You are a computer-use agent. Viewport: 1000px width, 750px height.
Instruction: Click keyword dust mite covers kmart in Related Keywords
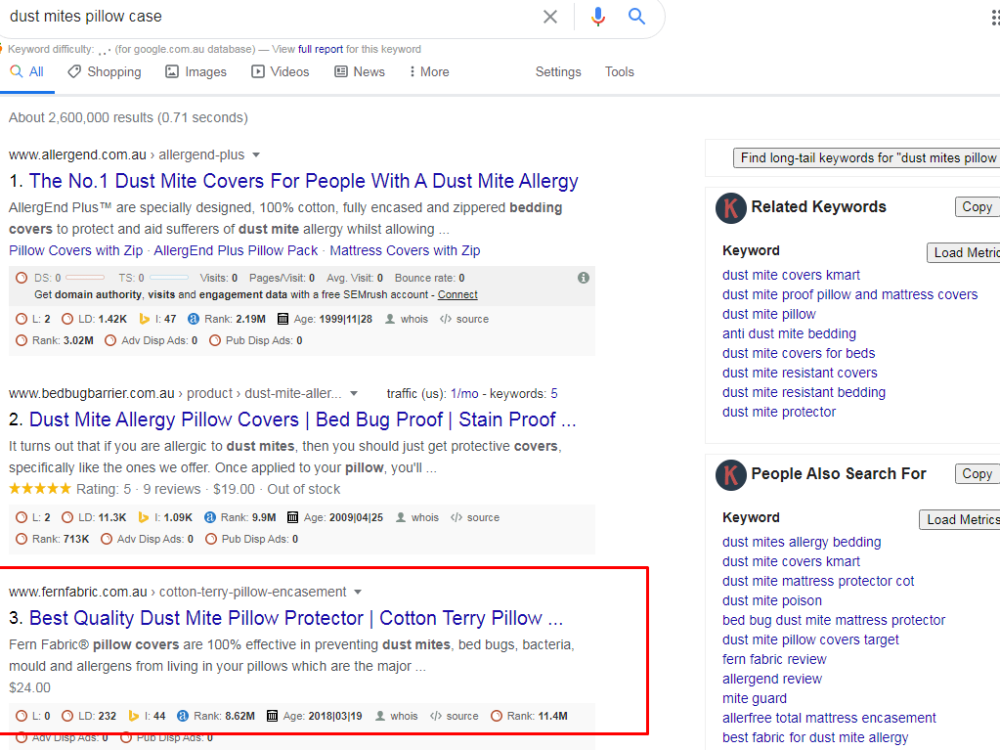(x=791, y=275)
